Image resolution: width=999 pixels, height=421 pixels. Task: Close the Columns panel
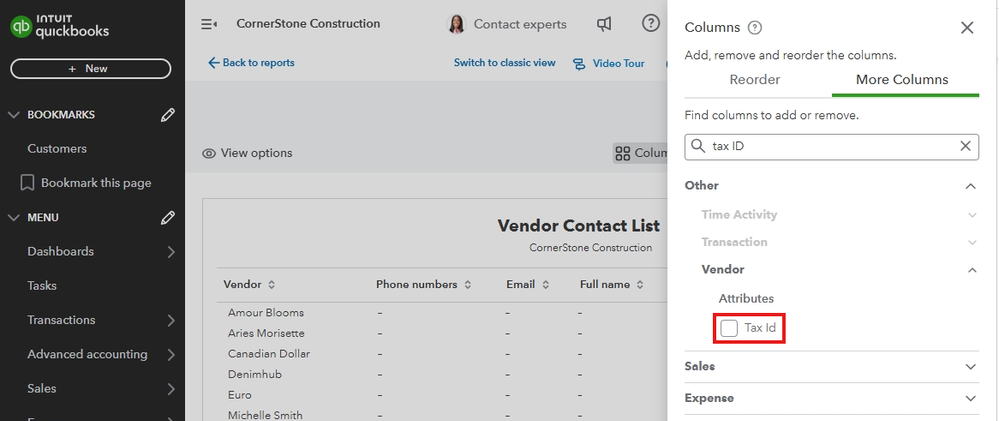(967, 27)
